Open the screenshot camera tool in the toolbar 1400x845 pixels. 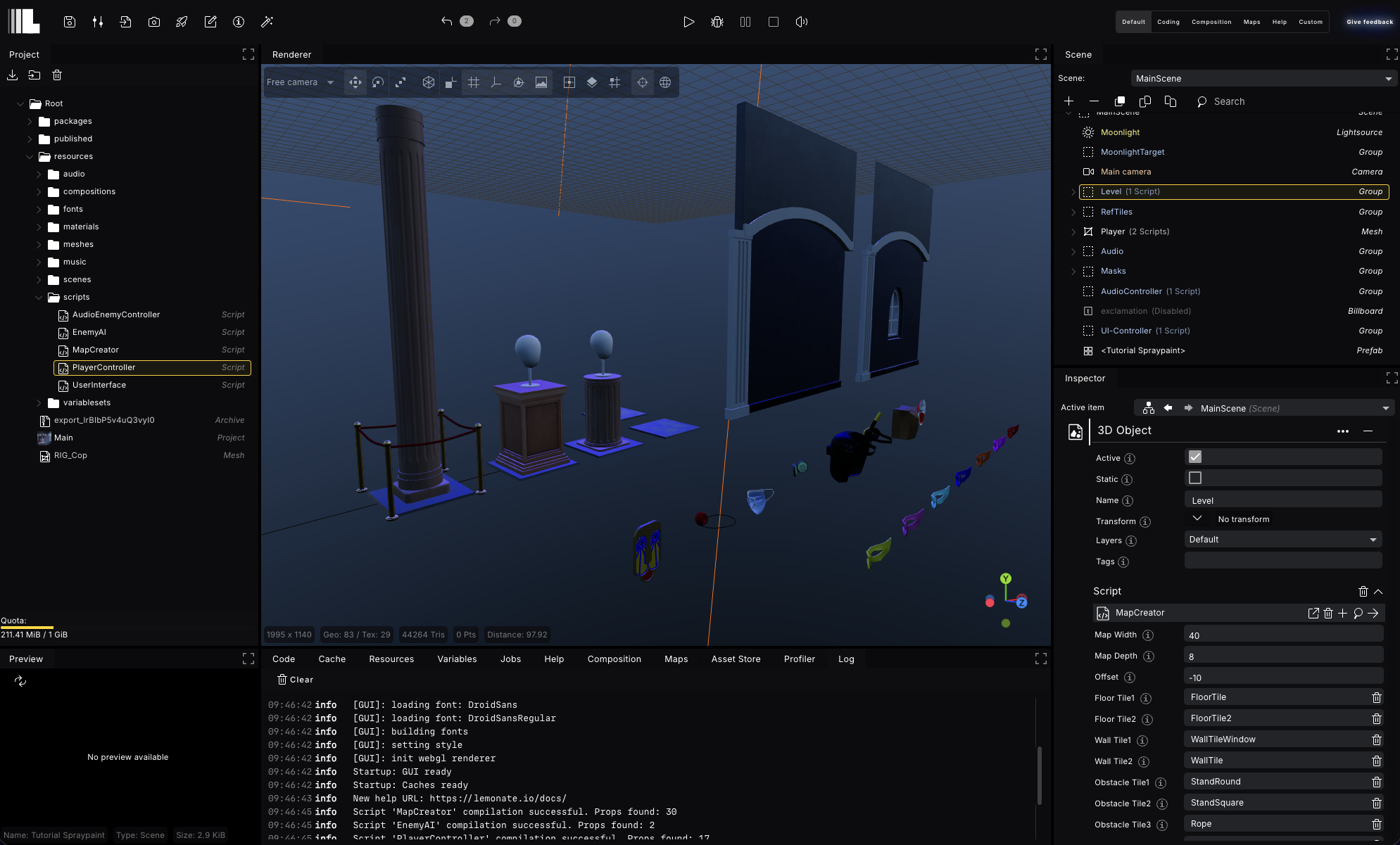coord(154,22)
